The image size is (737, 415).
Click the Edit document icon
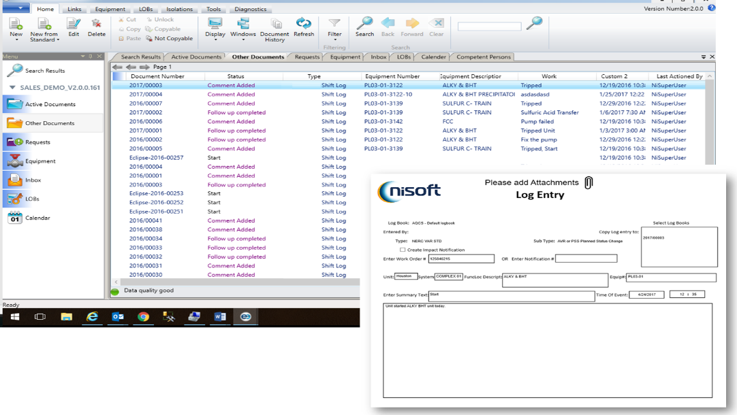[73, 25]
